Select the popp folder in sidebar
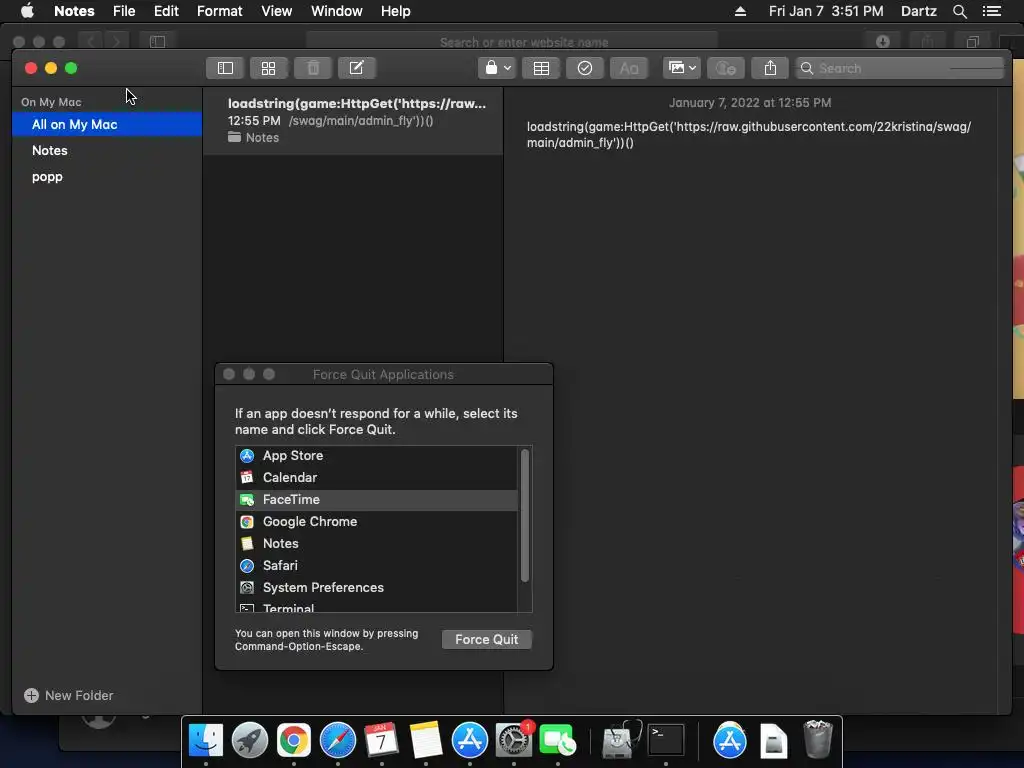Image resolution: width=1024 pixels, height=768 pixels. pos(107,176)
